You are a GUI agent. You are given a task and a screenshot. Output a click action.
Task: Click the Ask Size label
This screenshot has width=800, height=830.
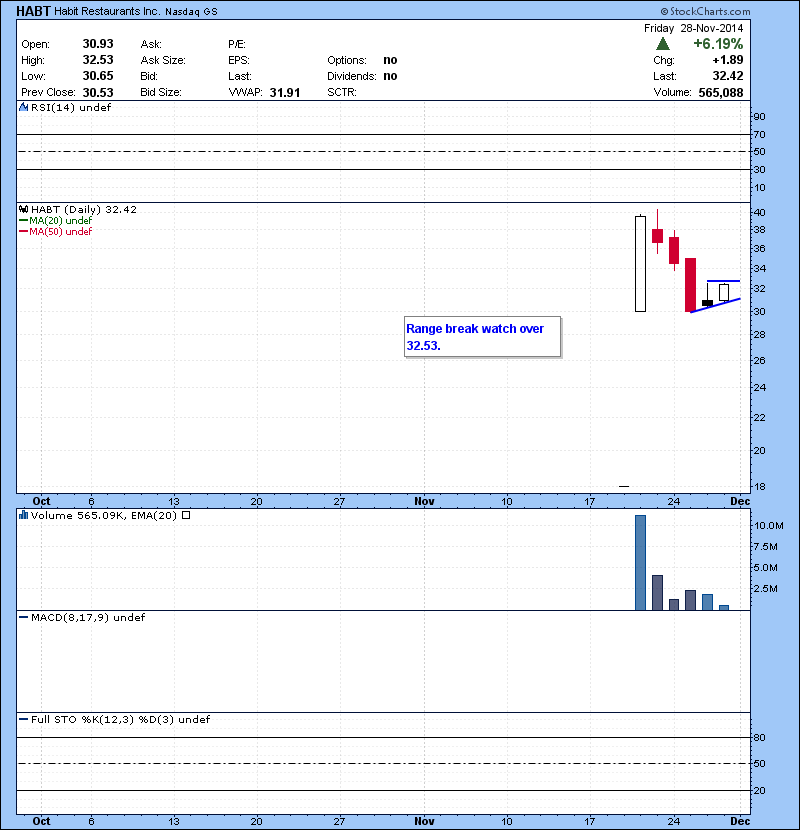(163, 60)
